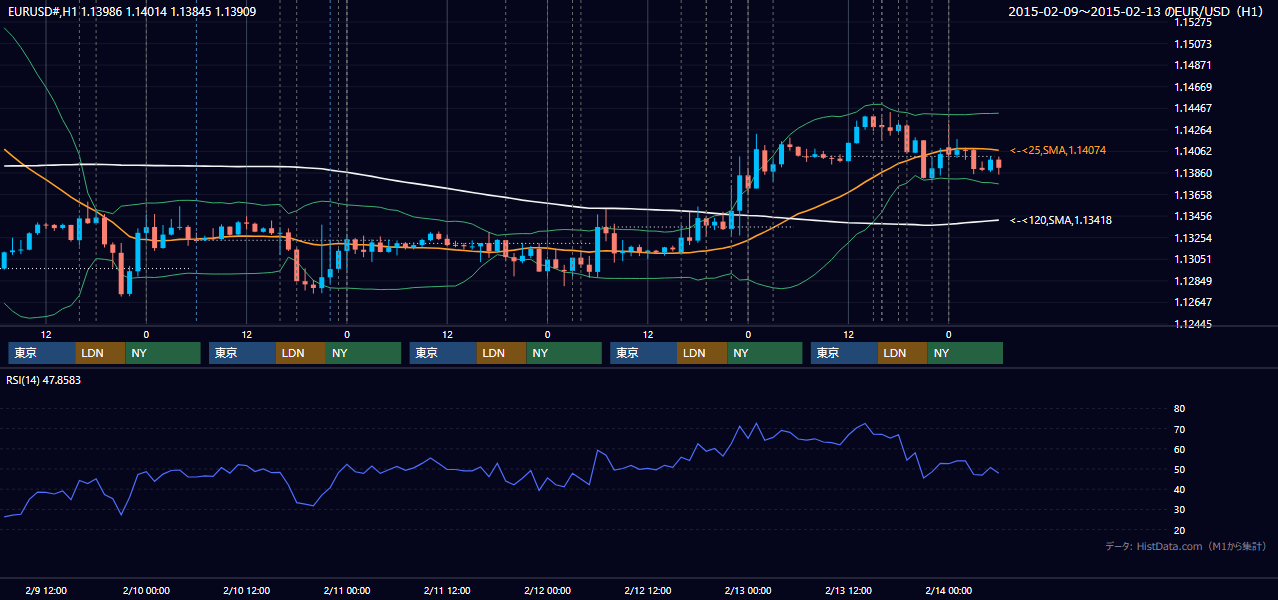Select the 2/11 00:00 date label

347,590
